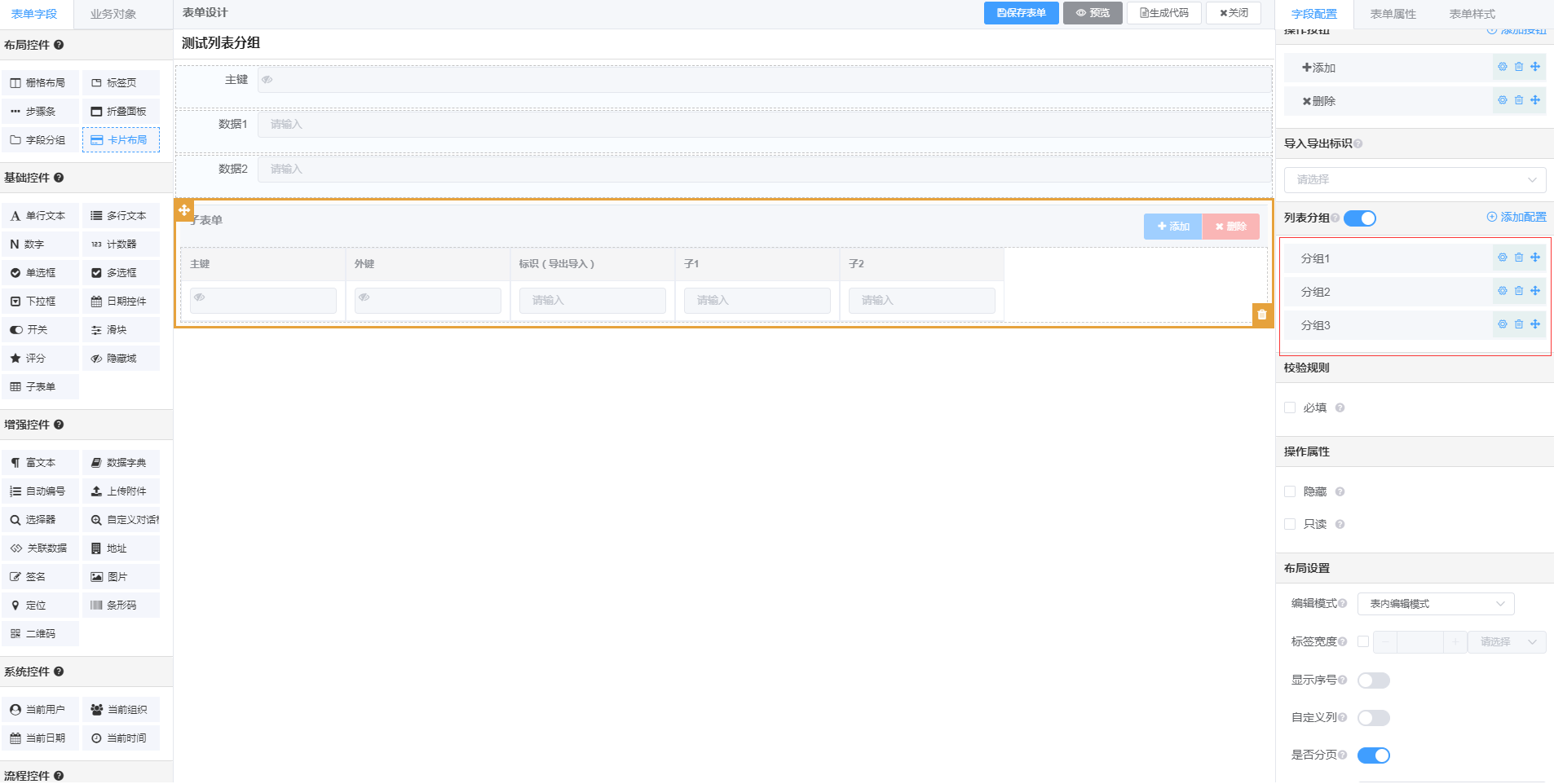Expand the 编辑模式 dropdown
This screenshot has height=784, width=1554.
tap(1435, 604)
